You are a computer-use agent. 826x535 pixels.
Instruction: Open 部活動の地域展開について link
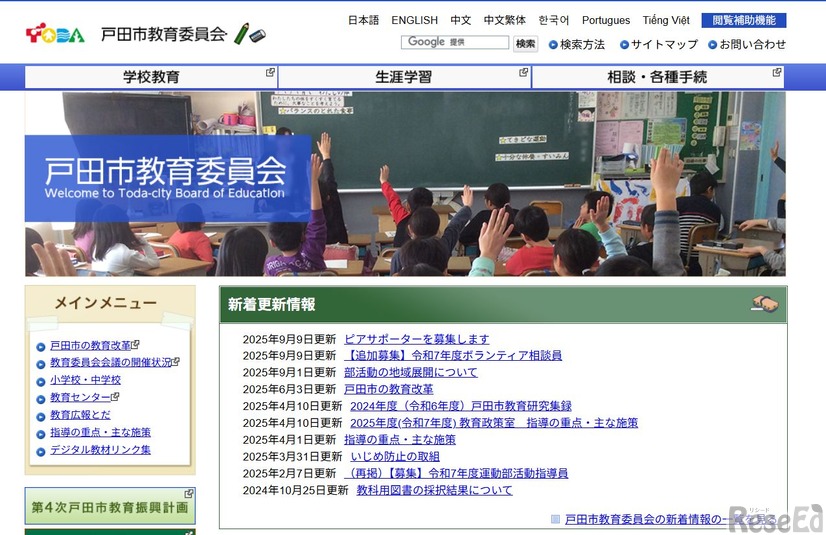[411, 372]
